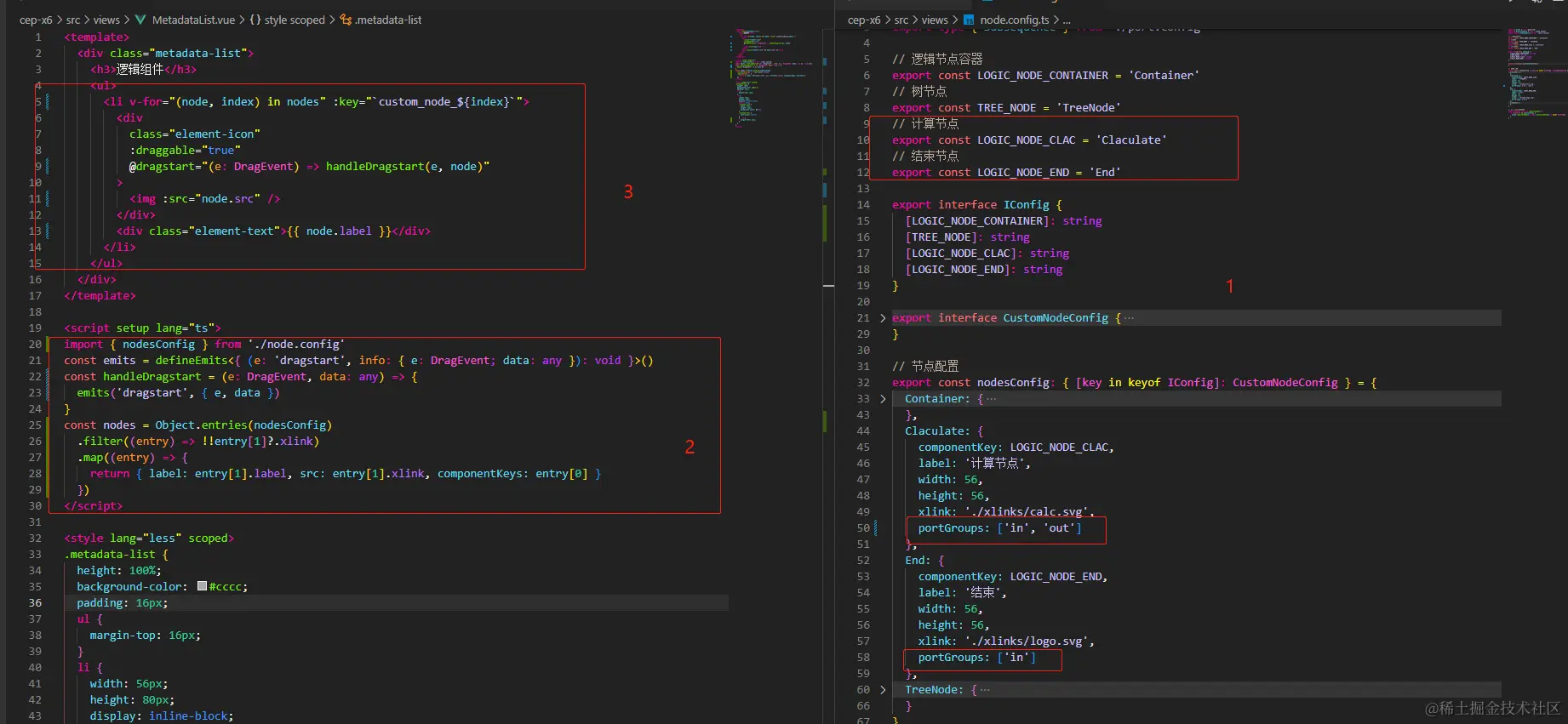Expand the folded Container block arrow
The image size is (1568, 724).
[x=883, y=399]
